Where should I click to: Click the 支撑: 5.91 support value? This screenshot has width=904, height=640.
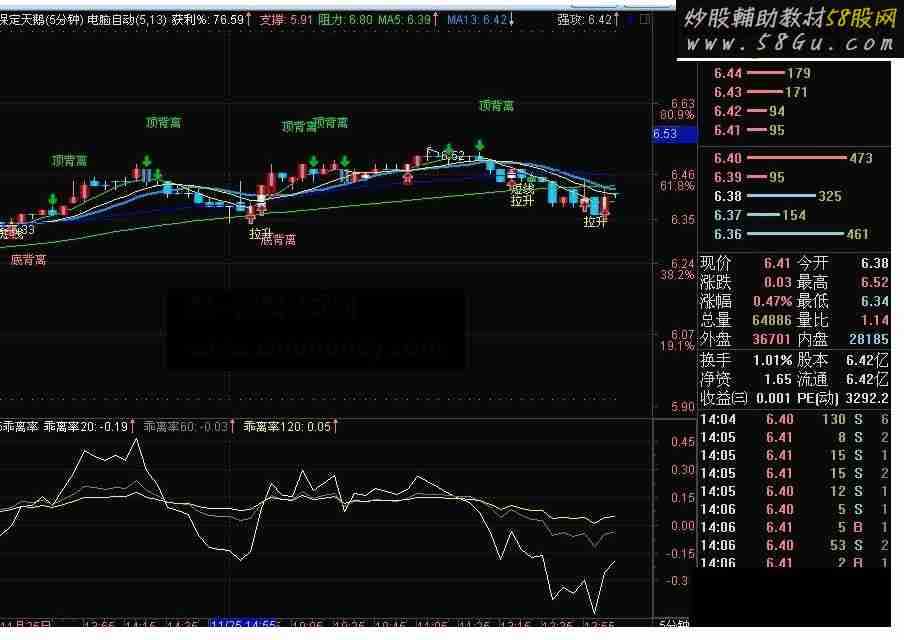point(286,20)
